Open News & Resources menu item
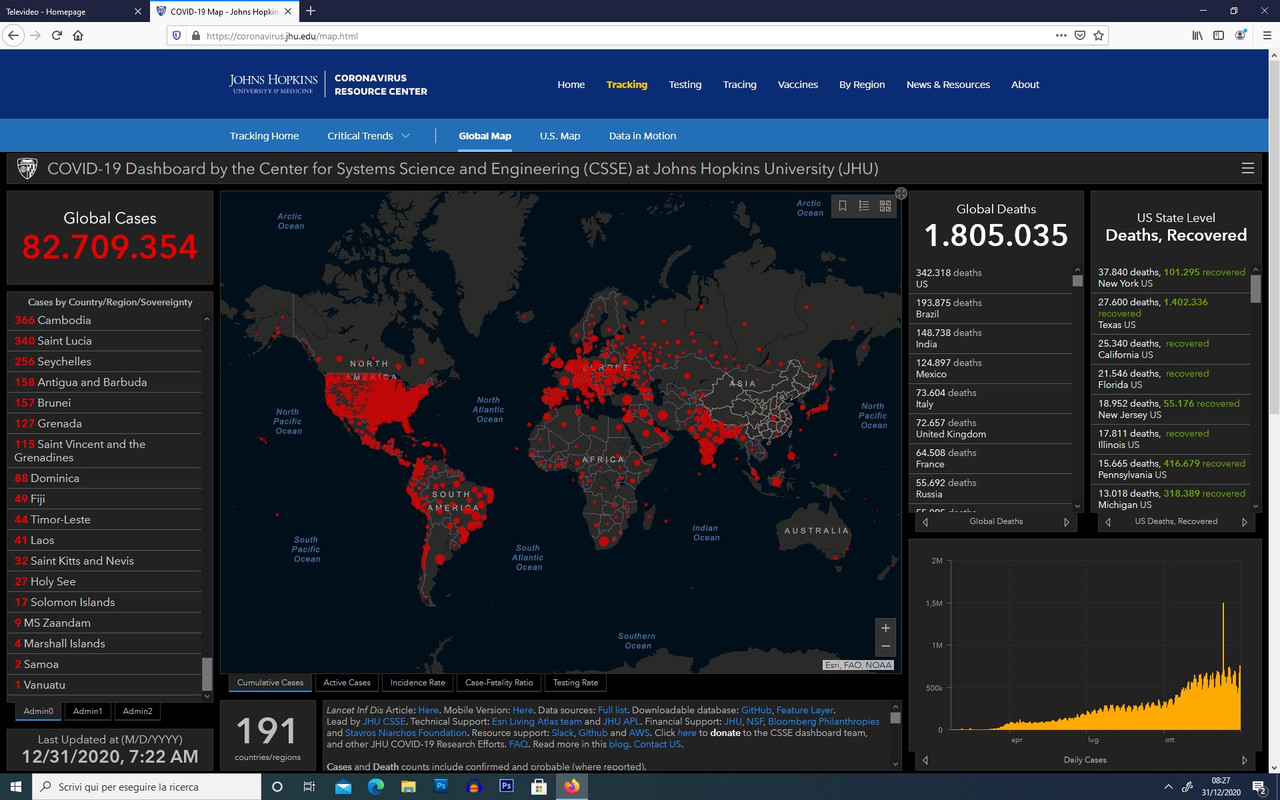Viewport: 1280px width, 800px height. pyautogui.click(x=948, y=85)
